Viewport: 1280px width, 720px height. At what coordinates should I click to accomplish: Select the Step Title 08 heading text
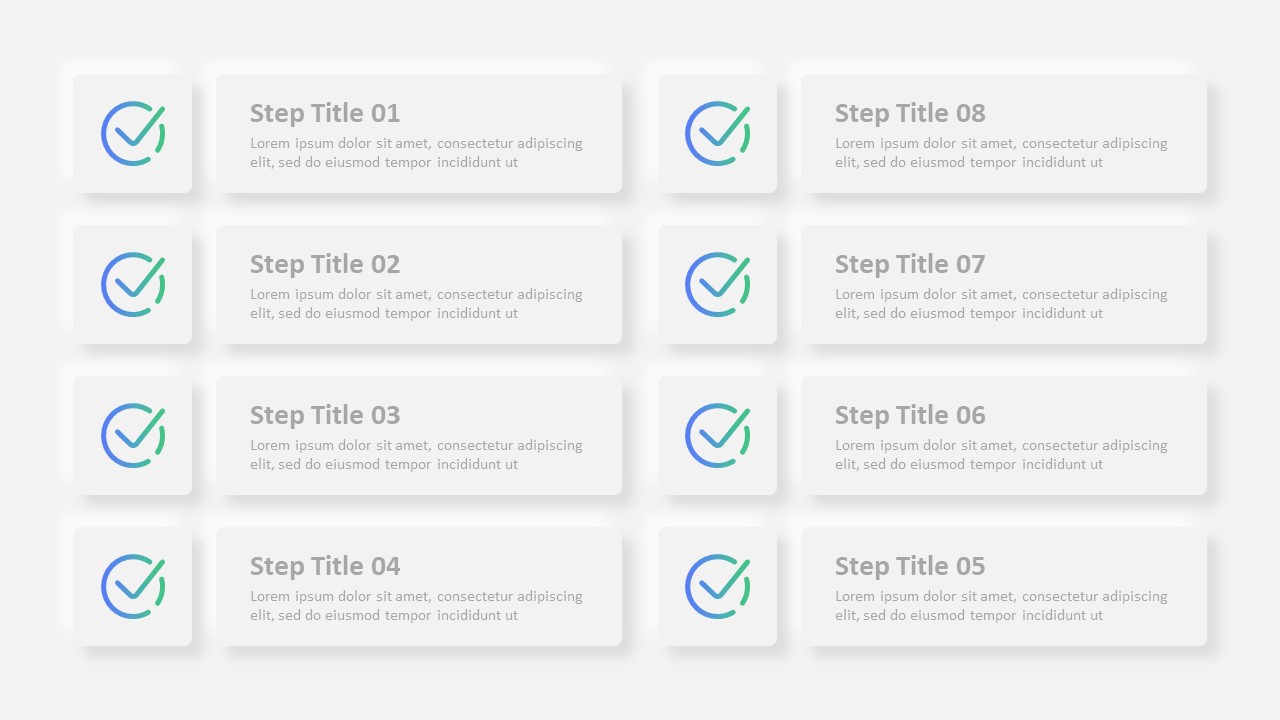coord(910,113)
